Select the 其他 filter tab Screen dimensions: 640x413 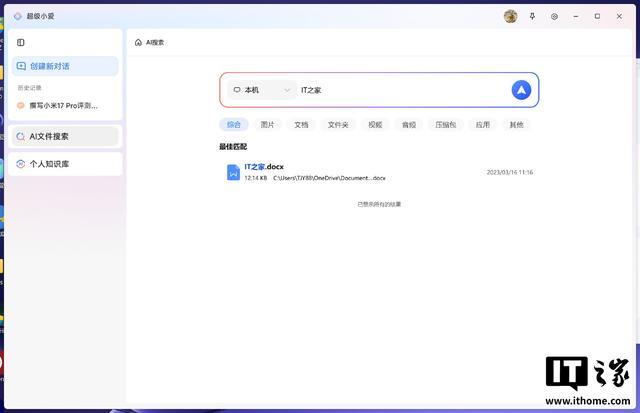click(516, 124)
